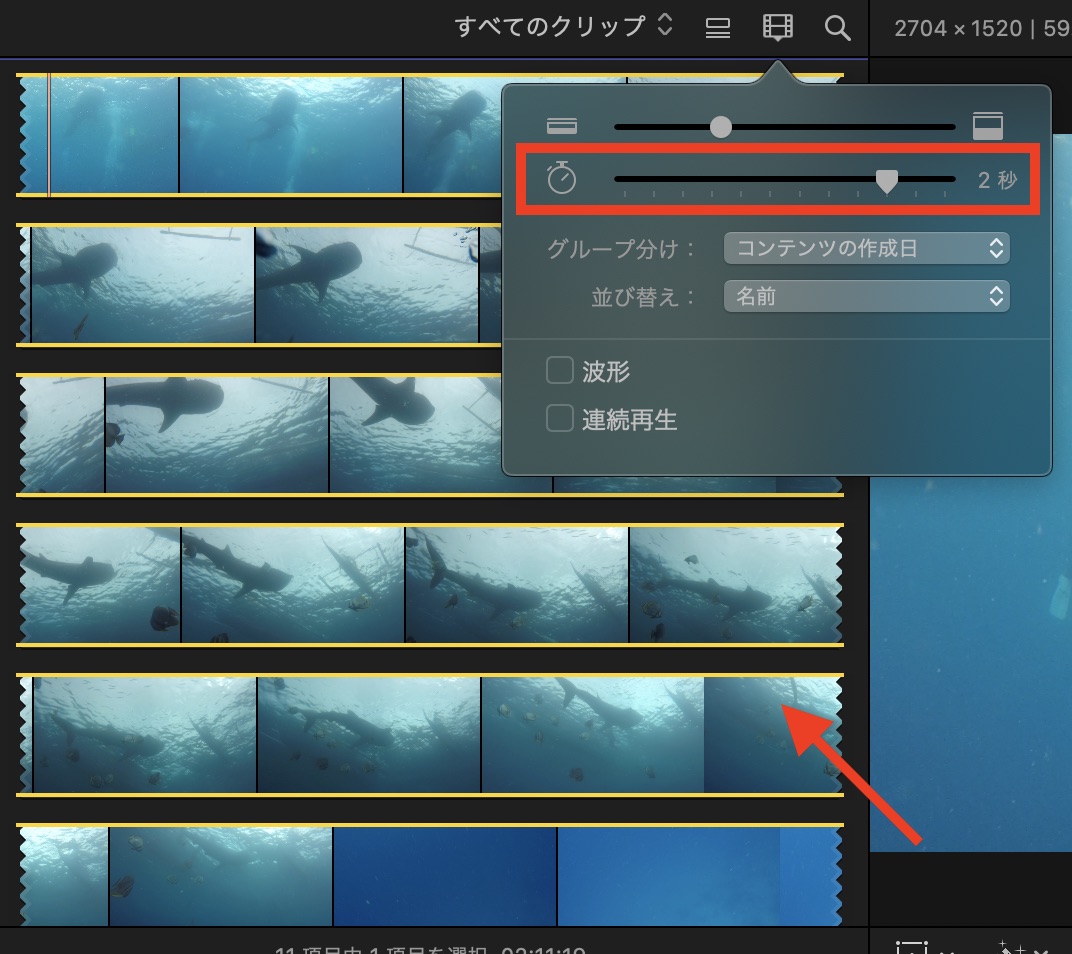The width and height of the screenshot is (1072, 954).
Task: Open the すべてのクリップ filter dropdown
Action: click(564, 27)
